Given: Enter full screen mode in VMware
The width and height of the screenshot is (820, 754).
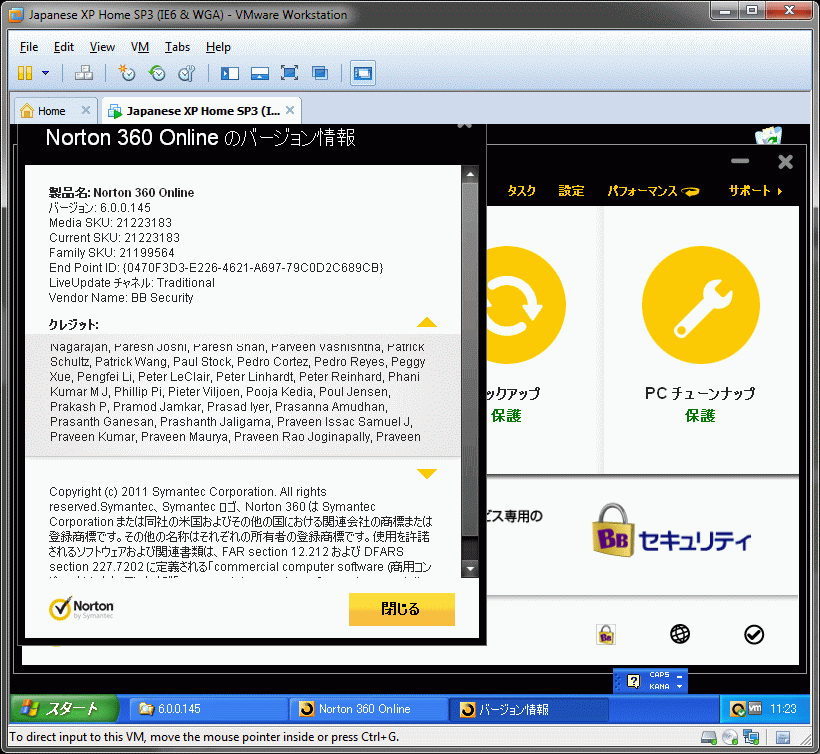Looking at the screenshot, I should tap(289, 73).
